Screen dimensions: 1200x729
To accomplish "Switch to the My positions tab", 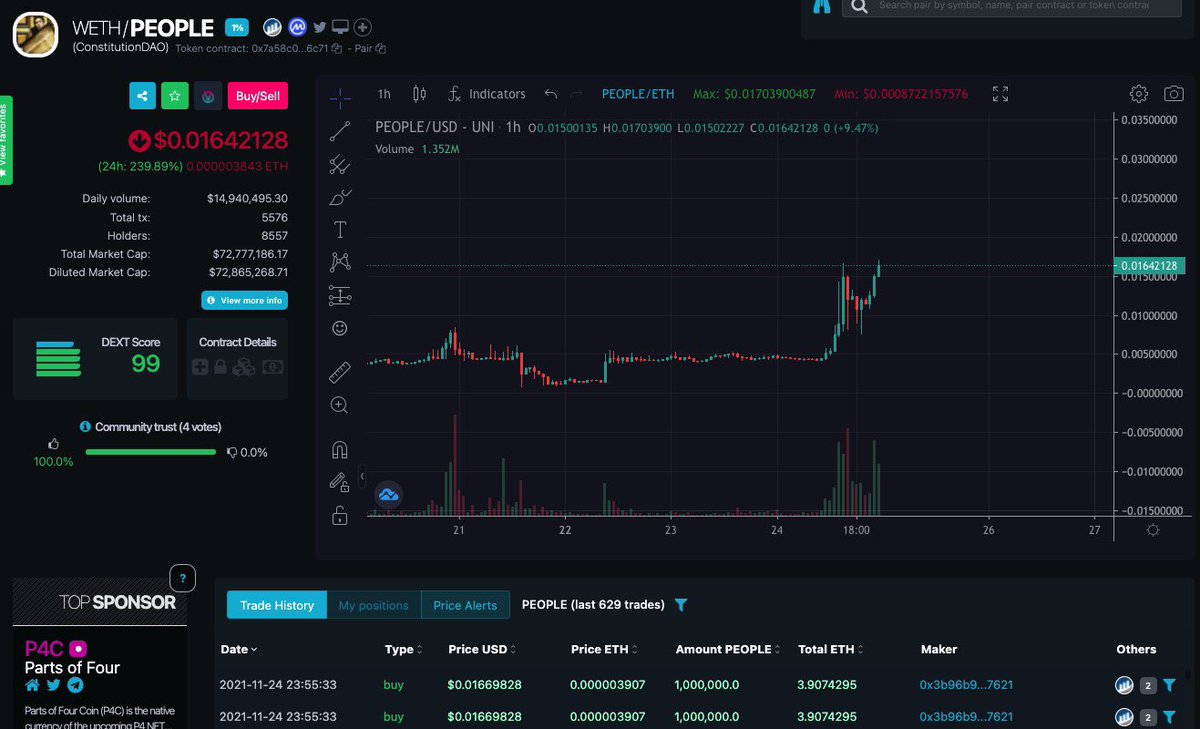I will (x=374, y=605).
